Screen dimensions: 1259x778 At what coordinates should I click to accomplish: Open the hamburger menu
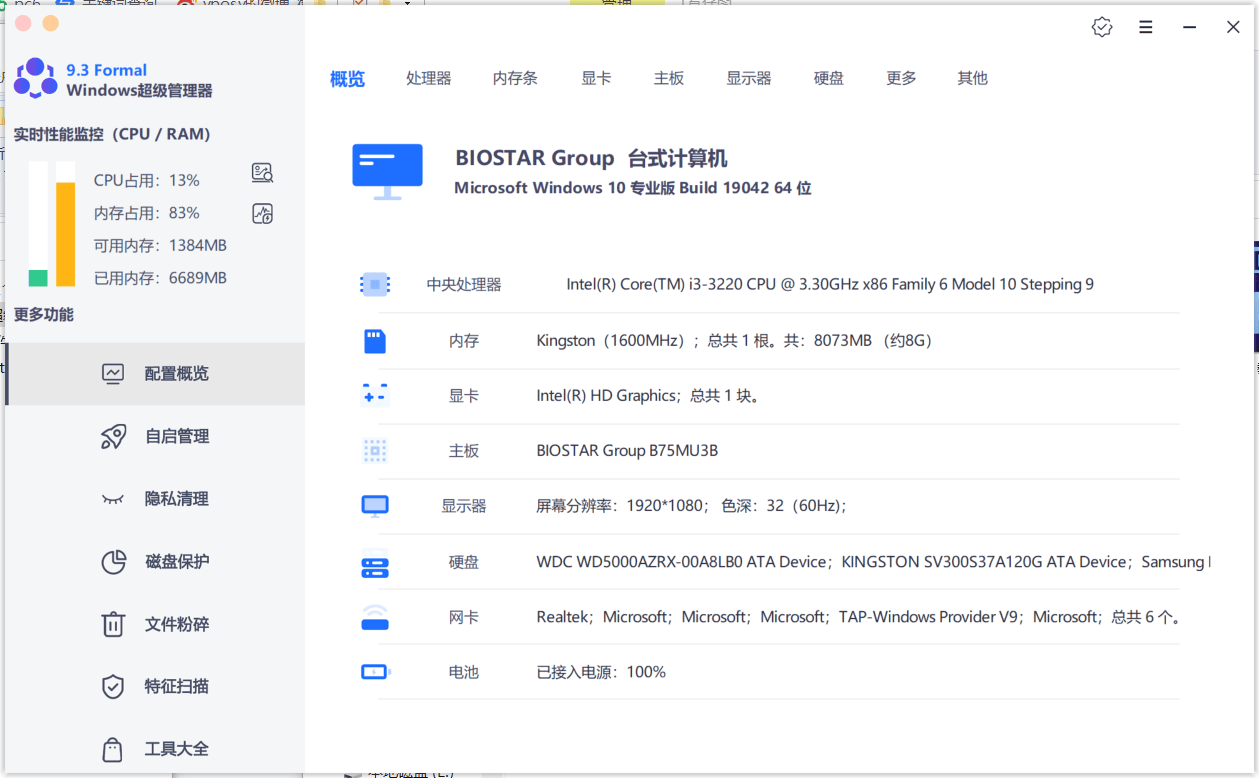point(1145,27)
